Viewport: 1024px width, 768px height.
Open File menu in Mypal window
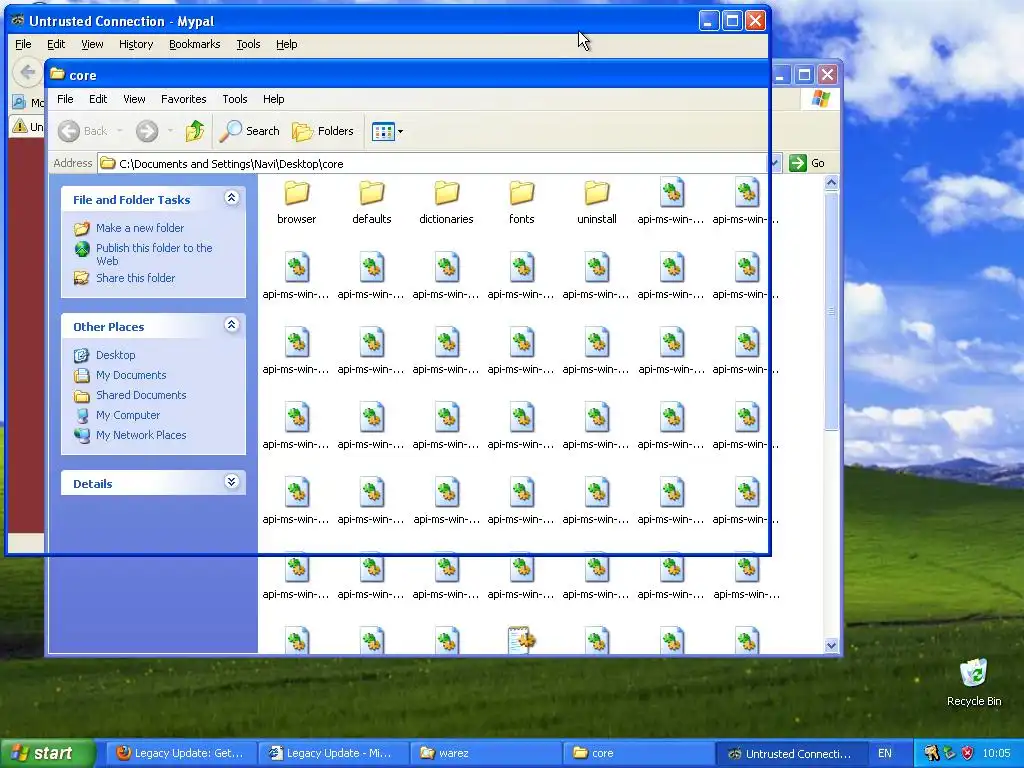[23, 44]
